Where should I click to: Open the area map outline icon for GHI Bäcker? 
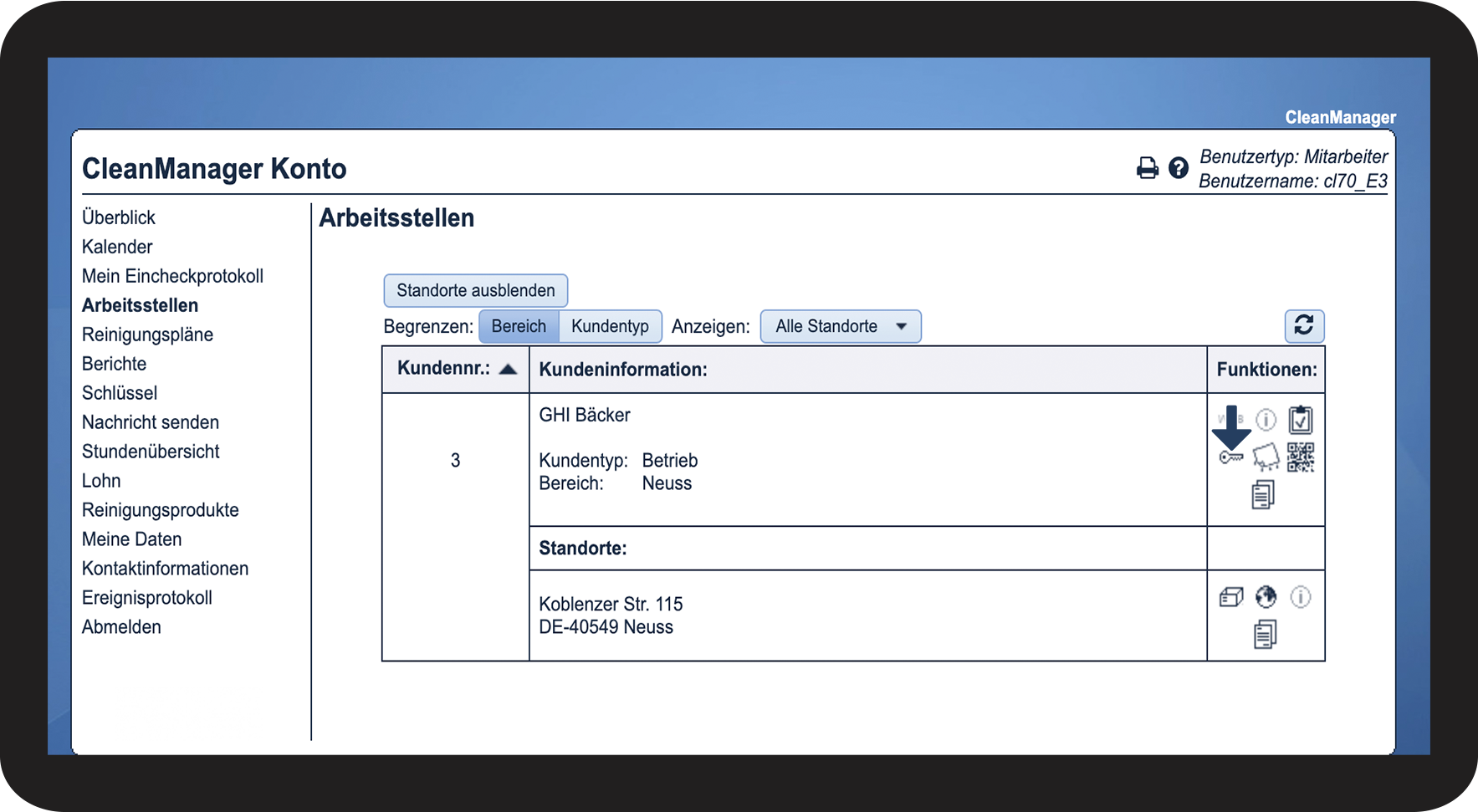[1266, 457]
